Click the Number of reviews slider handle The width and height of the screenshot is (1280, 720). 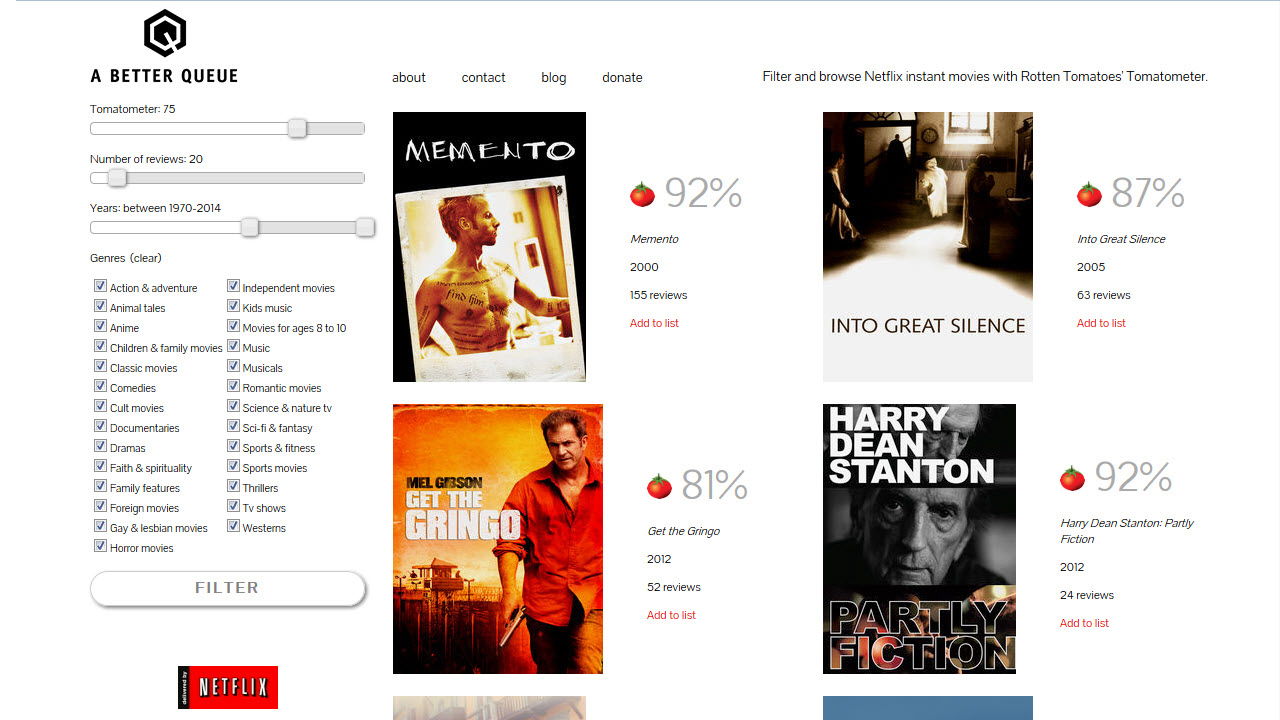coord(117,178)
